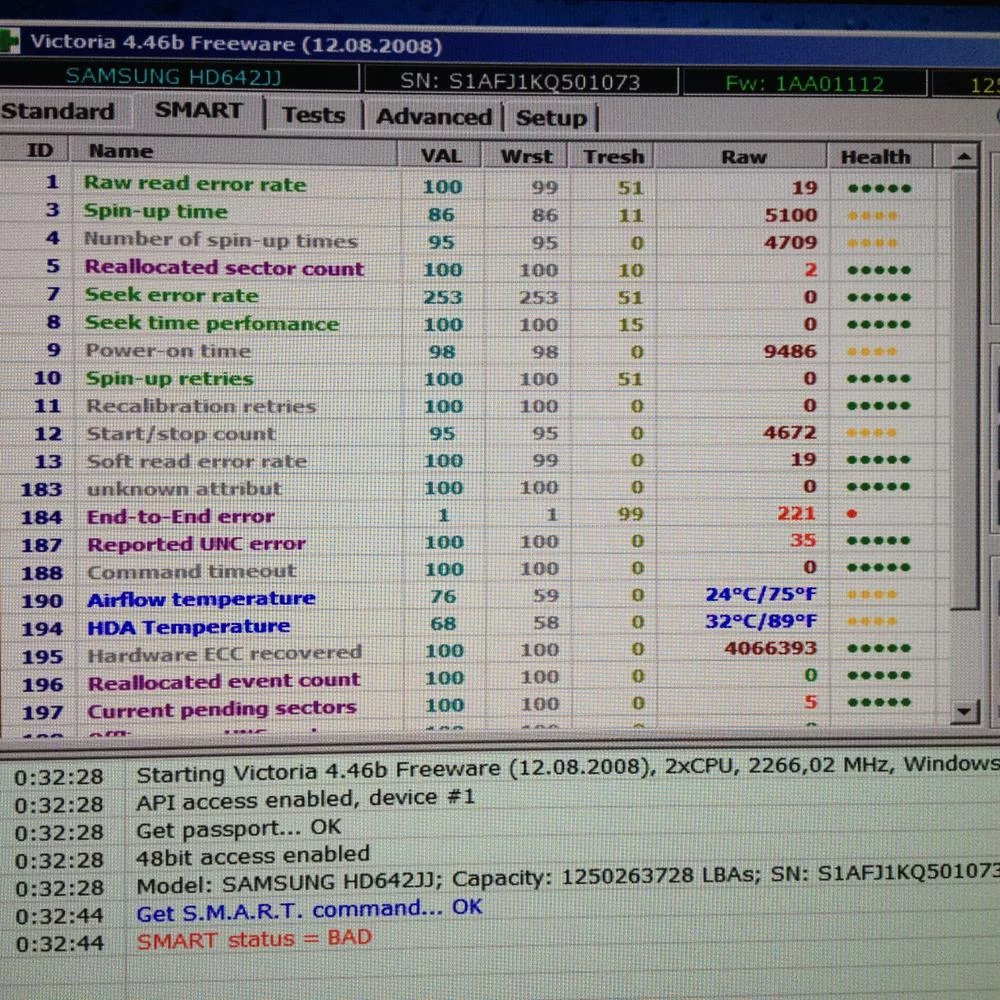This screenshot has height=1000, width=1000.
Task: Click the serial number SN: S1AFJ1KQ501073 field
Action: (520, 82)
